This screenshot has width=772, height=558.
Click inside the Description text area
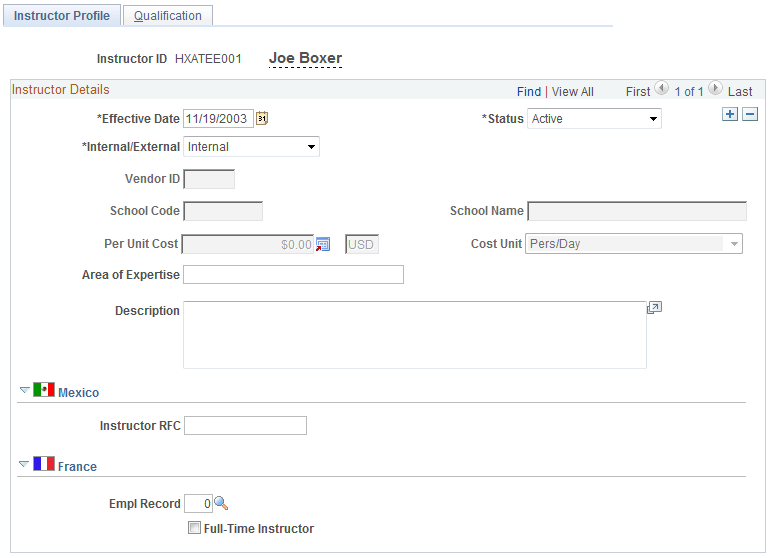(415, 335)
